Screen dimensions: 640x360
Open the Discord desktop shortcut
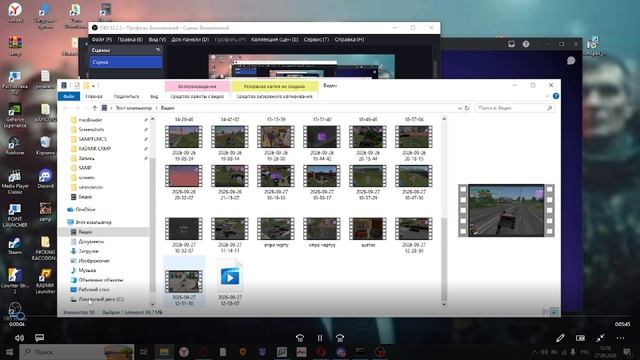point(45,178)
